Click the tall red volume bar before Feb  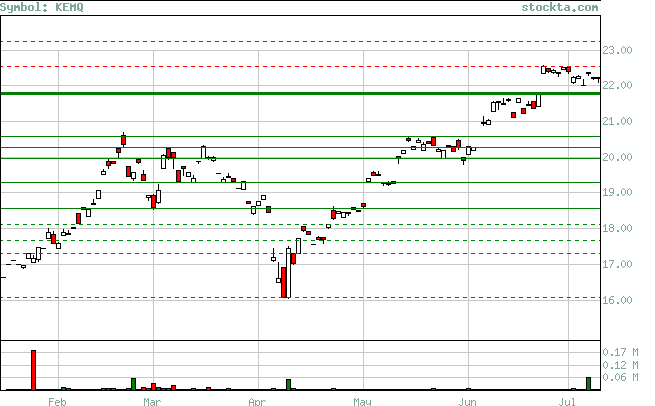click(x=33, y=370)
